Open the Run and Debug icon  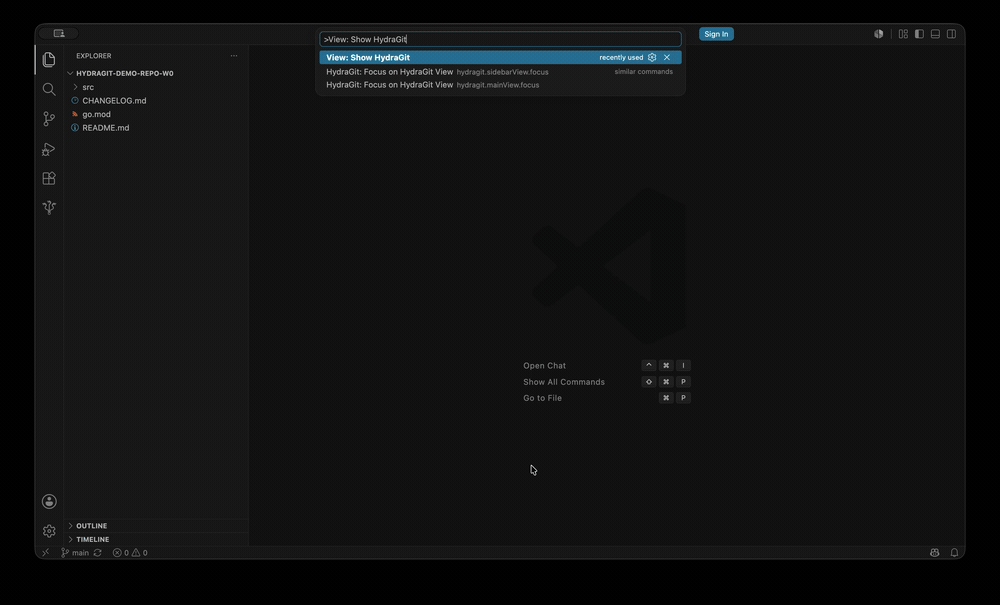49,149
